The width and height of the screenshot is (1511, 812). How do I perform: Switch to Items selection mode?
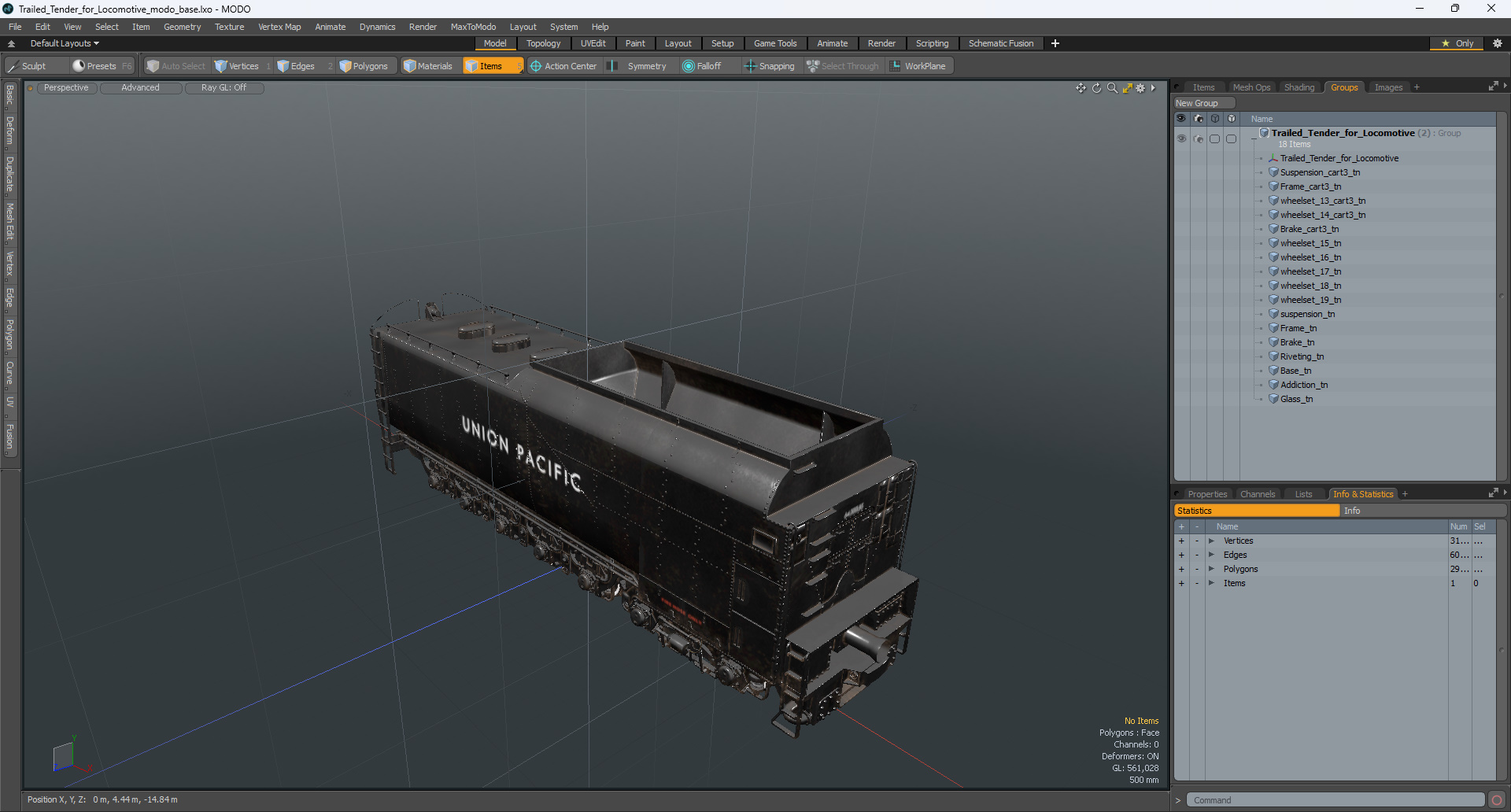[x=492, y=66]
